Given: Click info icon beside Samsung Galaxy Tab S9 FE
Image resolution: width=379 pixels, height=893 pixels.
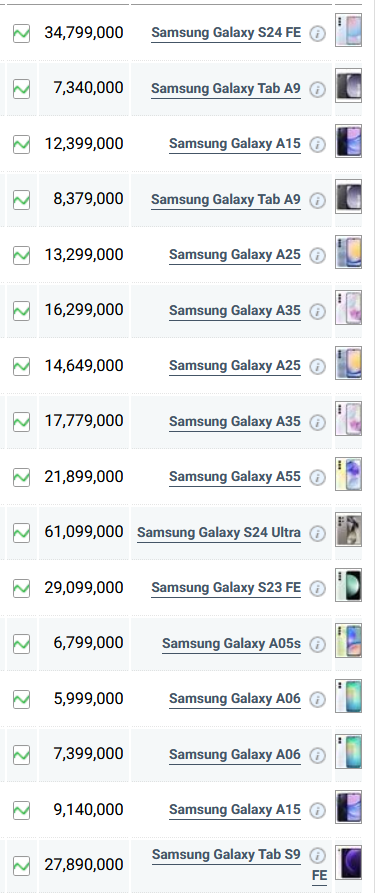Looking at the screenshot, I should click(x=317, y=855).
